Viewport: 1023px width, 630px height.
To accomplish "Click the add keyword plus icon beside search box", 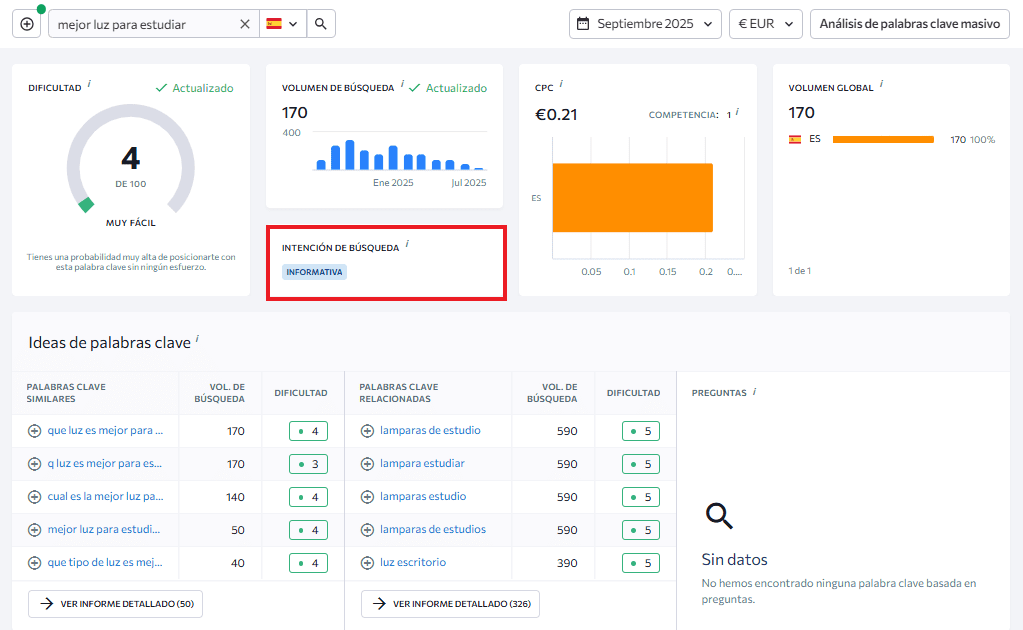I will (x=27, y=24).
